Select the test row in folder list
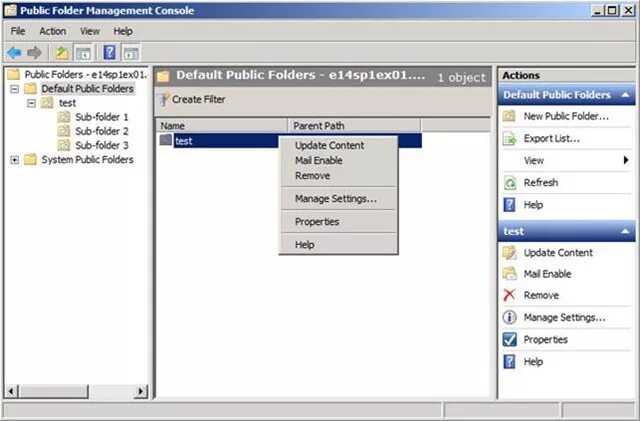 pyautogui.click(x=290, y=140)
